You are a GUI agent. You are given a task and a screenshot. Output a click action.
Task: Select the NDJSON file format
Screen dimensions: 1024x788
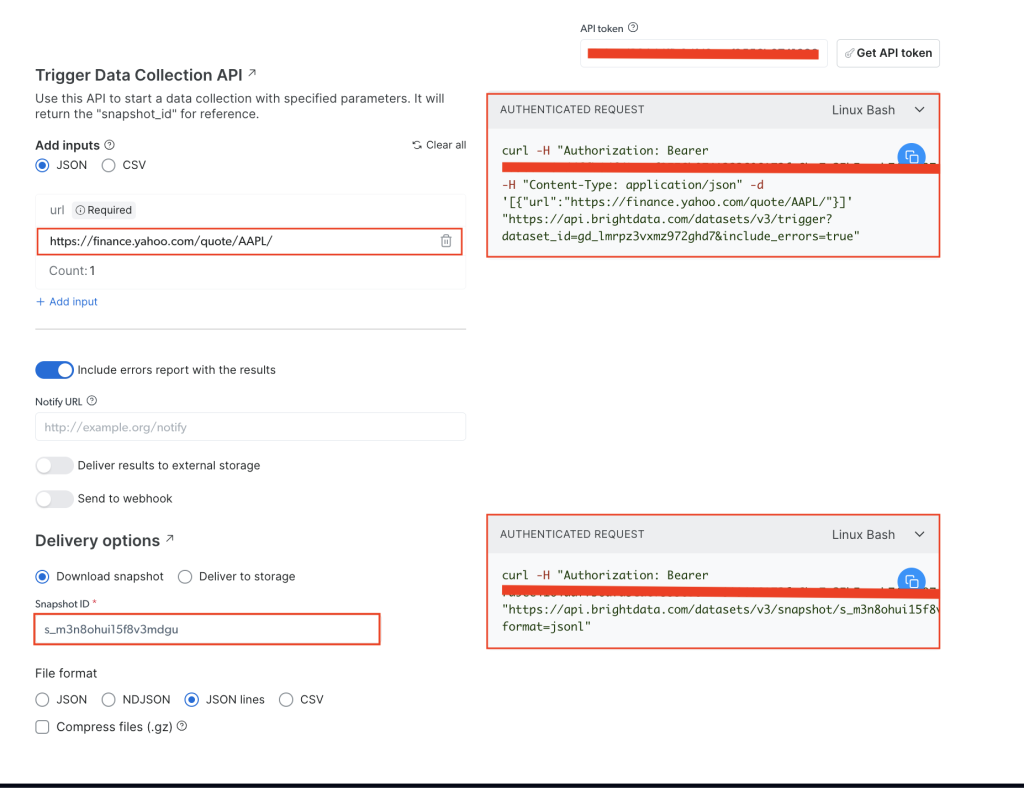click(111, 700)
